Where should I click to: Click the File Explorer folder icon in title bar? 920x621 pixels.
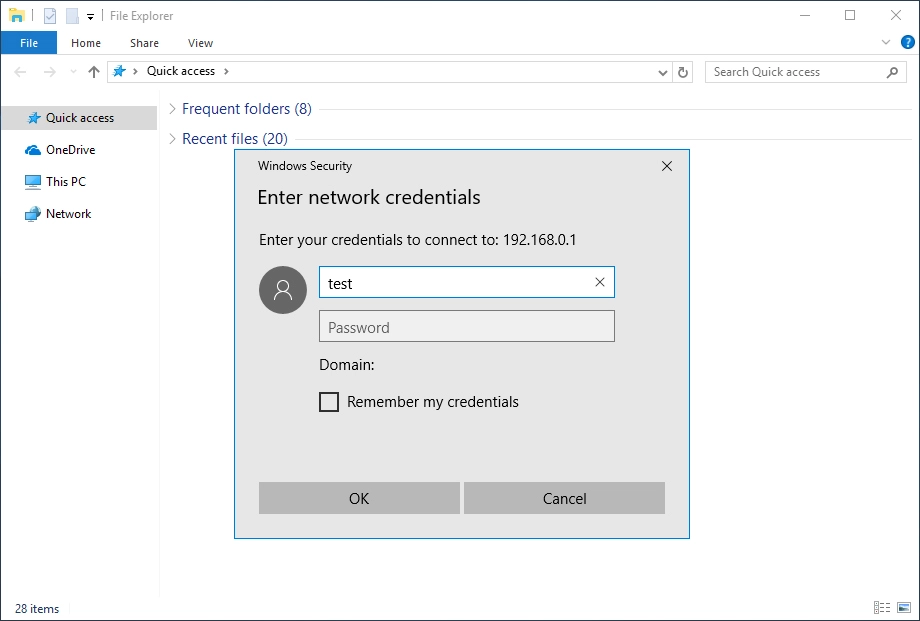[16, 16]
